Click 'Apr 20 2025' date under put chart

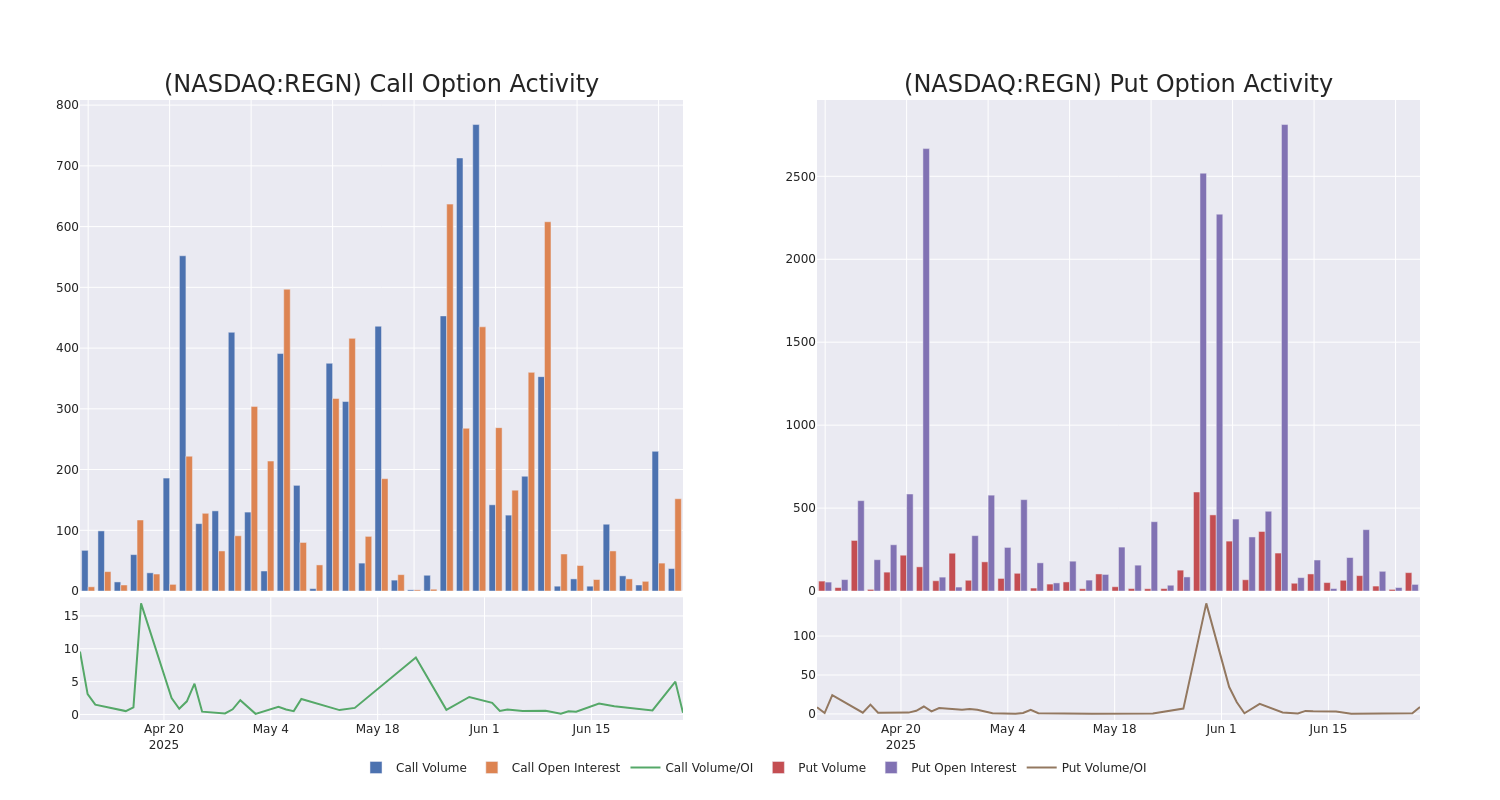point(901,737)
